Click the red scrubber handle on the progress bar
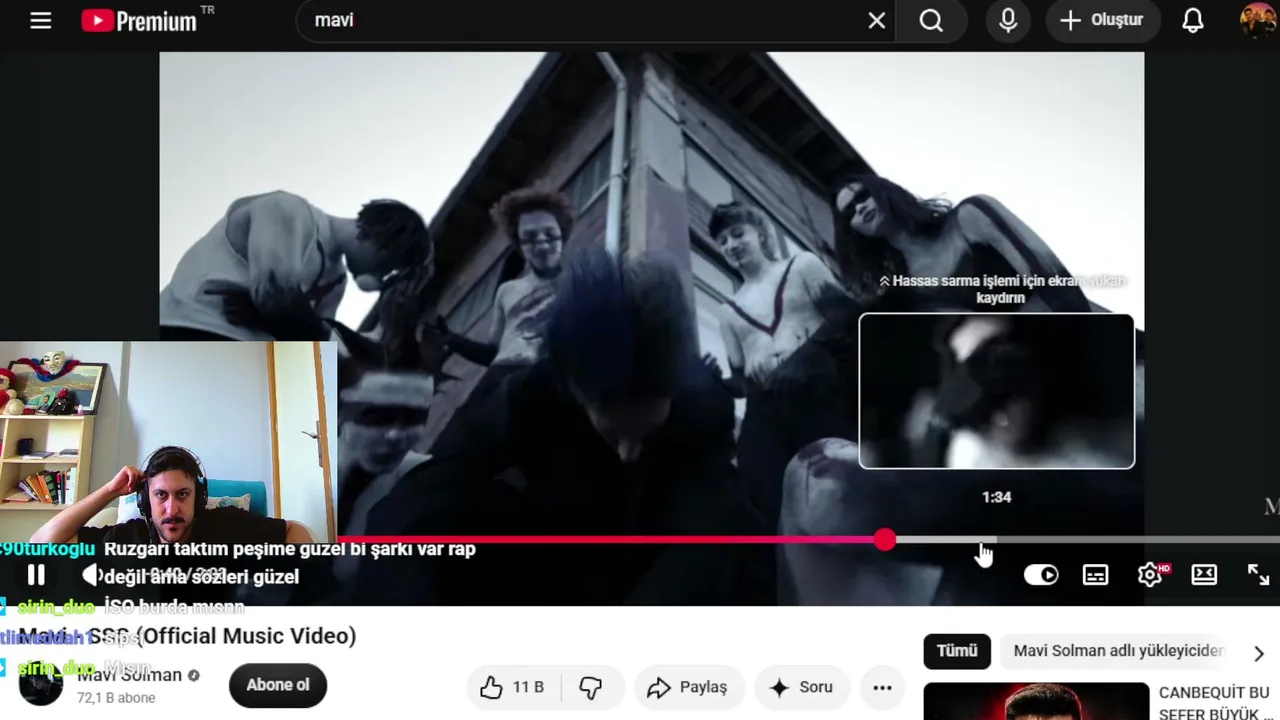Viewport: 1280px width, 720px height. pos(885,540)
